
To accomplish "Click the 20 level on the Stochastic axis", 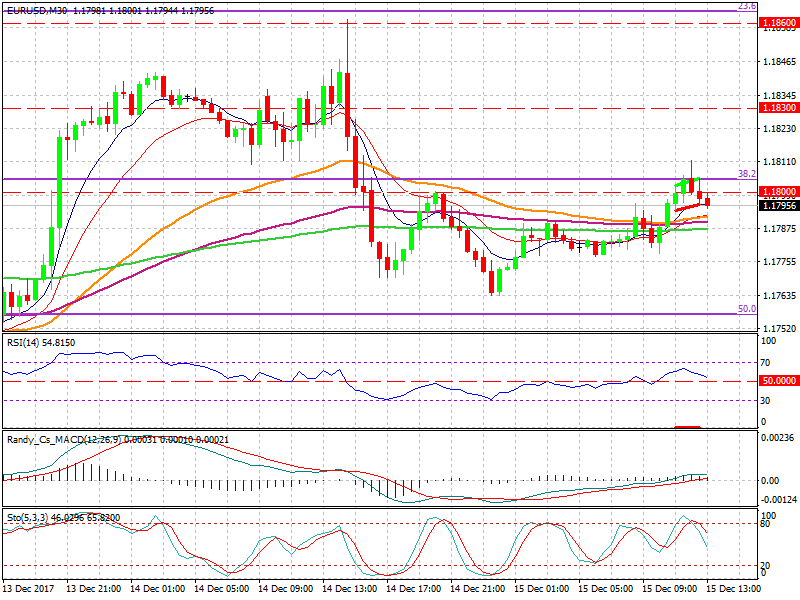I will click(765, 565).
